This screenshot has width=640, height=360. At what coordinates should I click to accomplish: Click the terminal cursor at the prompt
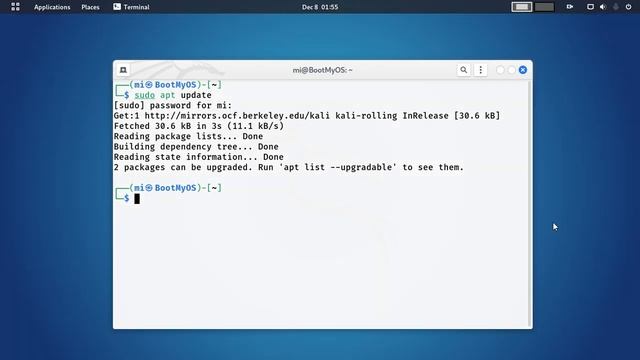137,198
